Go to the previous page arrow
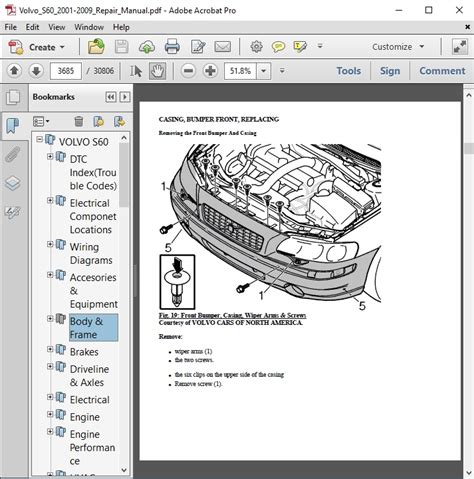Viewport: 474px width, 479px height. tap(14, 71)
